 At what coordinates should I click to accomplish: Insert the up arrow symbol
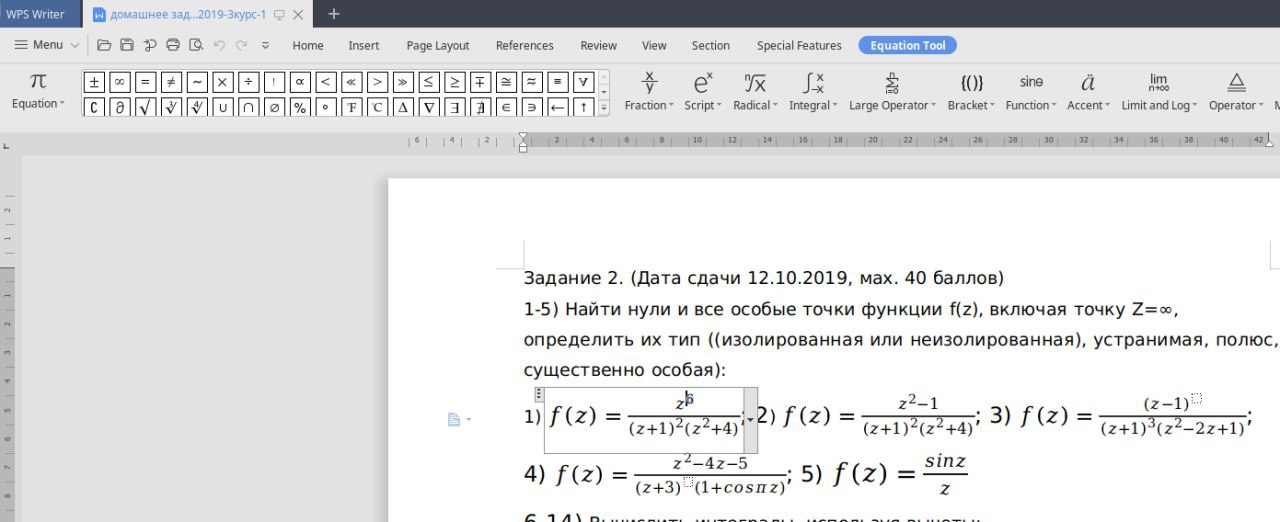click(584, 106)
